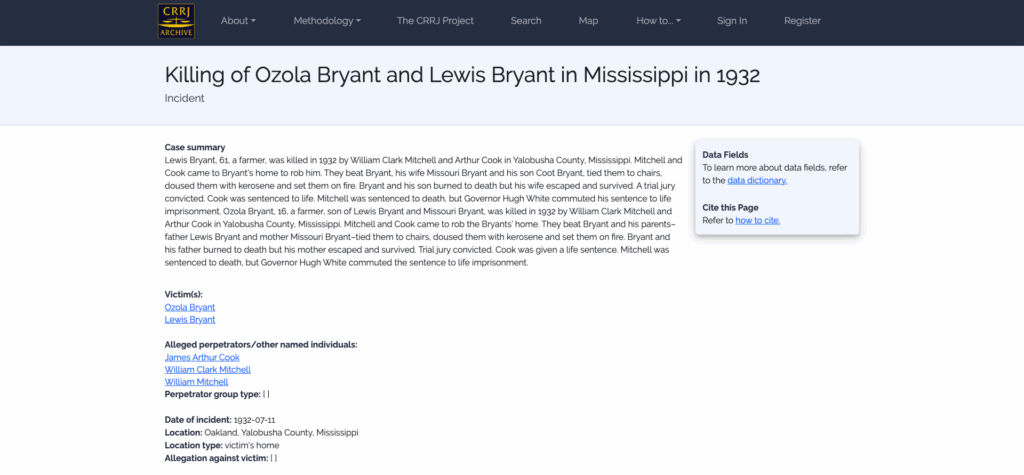Expand the About dropdown menu

238,21
